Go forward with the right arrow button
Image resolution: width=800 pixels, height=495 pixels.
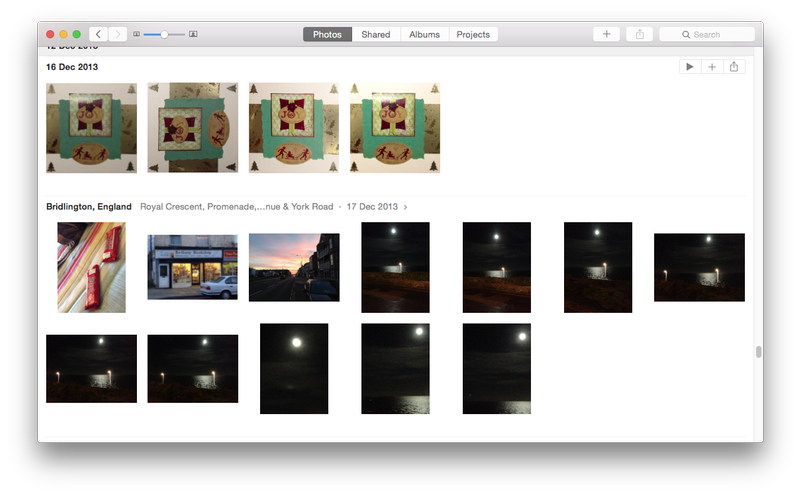(117, 34)
